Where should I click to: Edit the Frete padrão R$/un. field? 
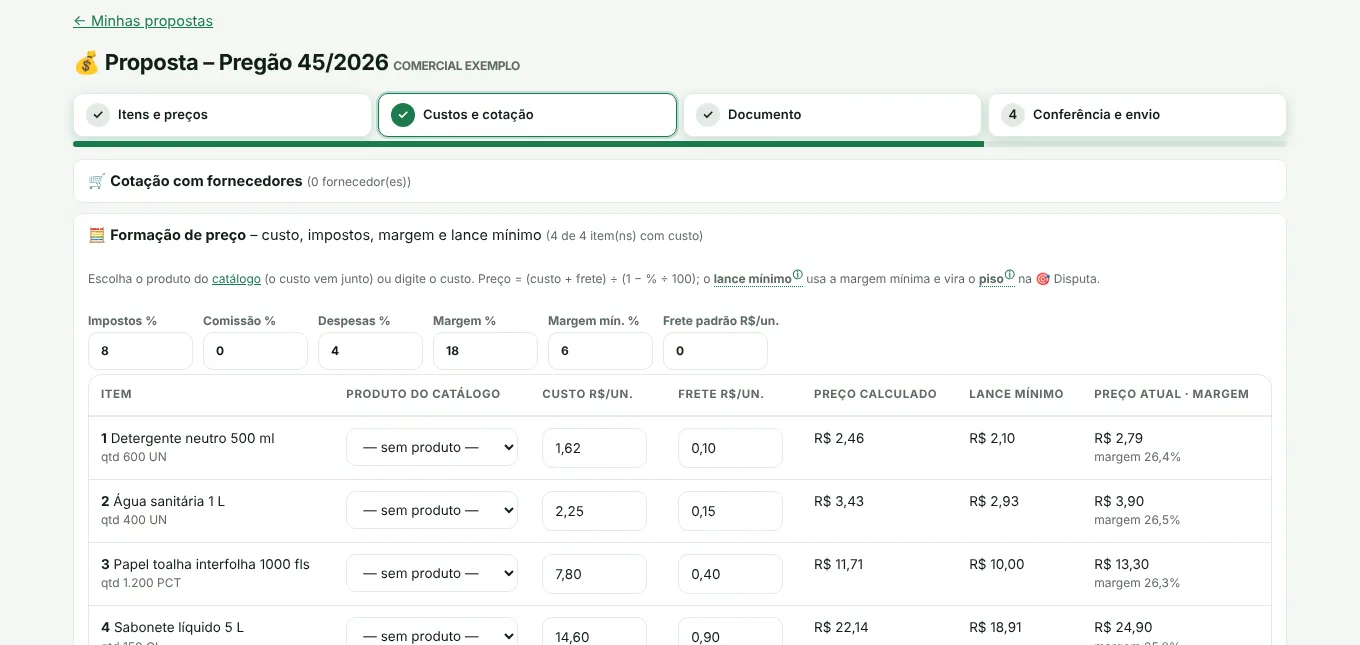coord(715,351)
